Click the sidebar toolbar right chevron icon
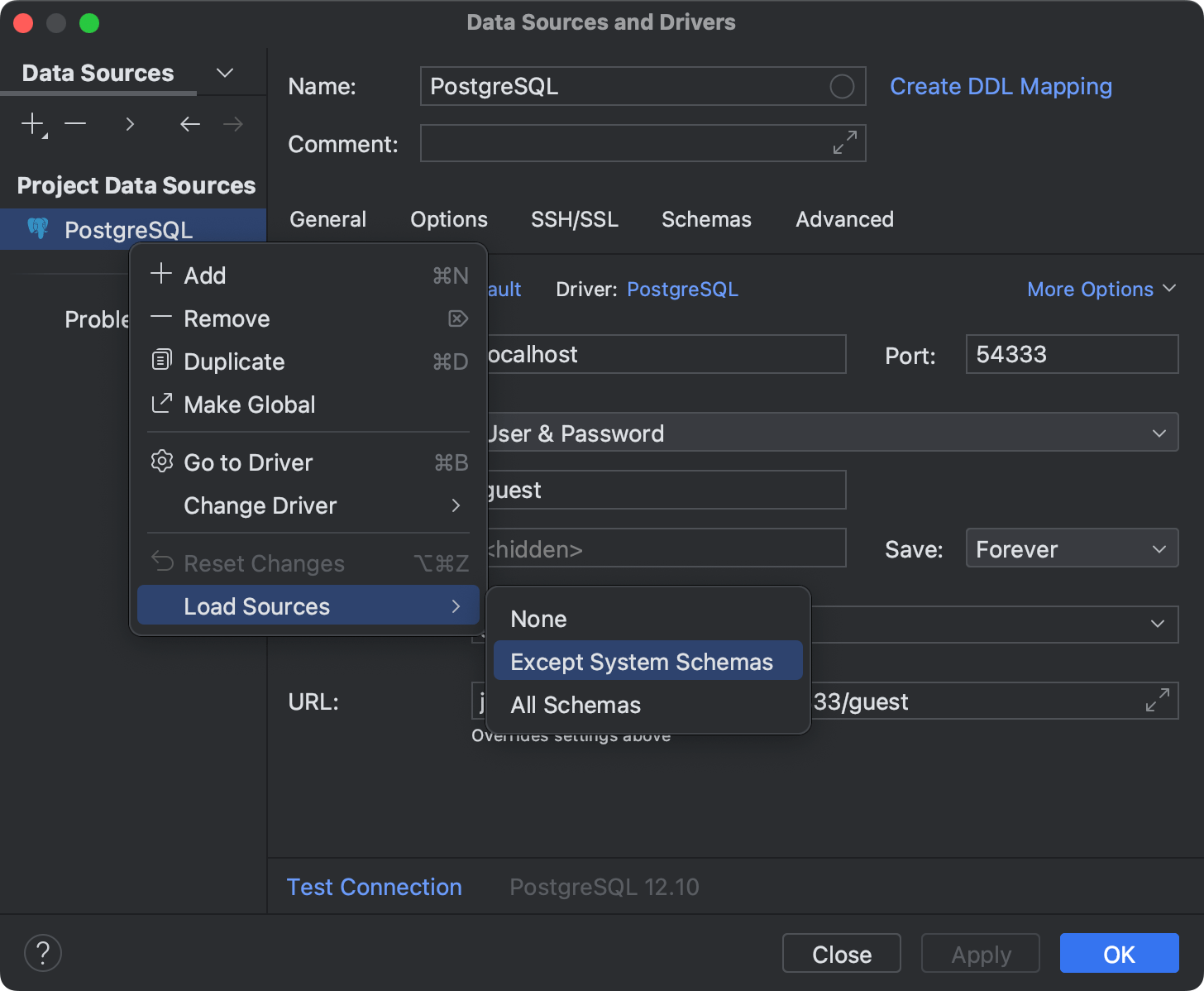 point(130,124)
